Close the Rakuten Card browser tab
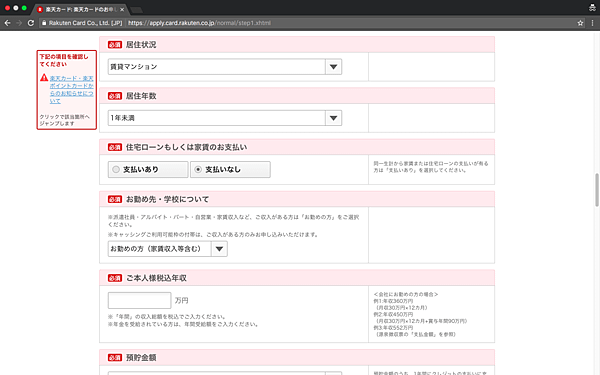This screenshot has width=600, height=375. tap(122, 9)
